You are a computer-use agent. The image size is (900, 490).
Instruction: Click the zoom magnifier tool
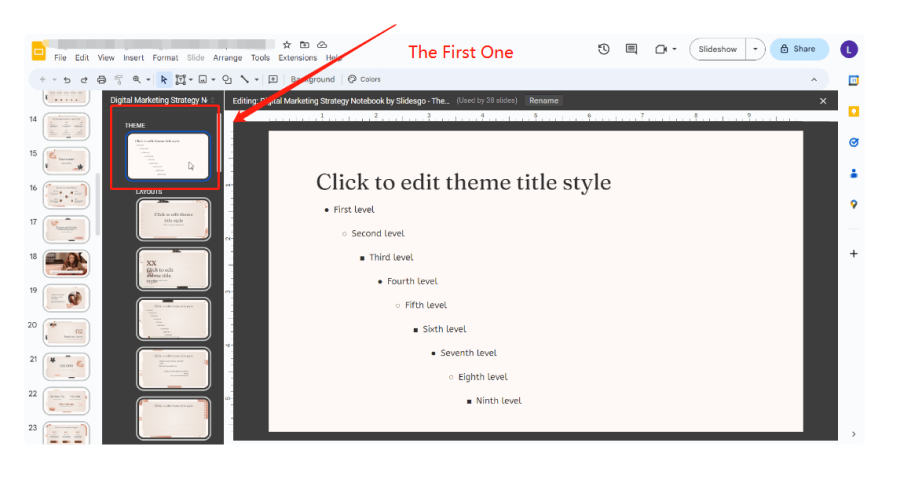137,80
